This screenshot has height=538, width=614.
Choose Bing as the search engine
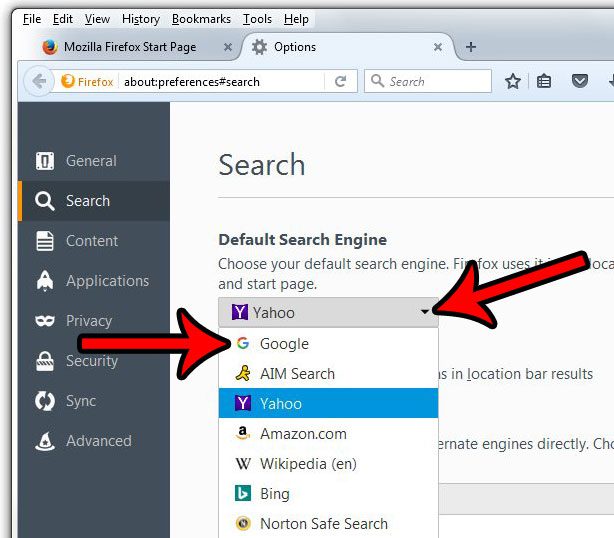pos(274,494)
